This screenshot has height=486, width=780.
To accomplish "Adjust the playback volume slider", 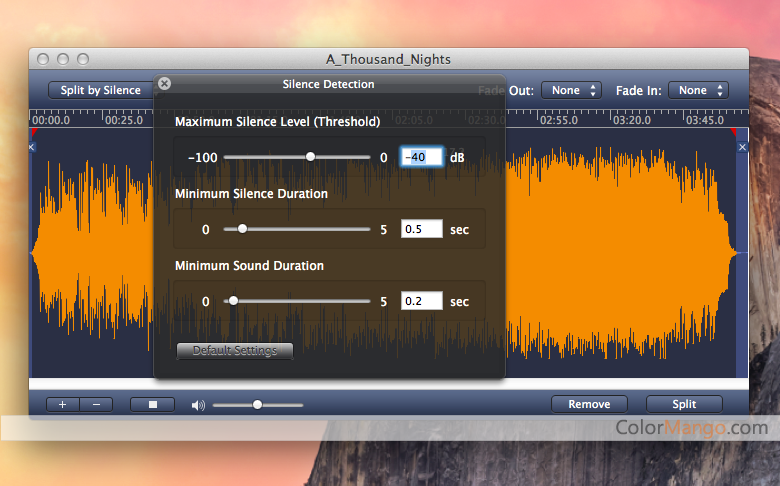I will pos(257,405).
